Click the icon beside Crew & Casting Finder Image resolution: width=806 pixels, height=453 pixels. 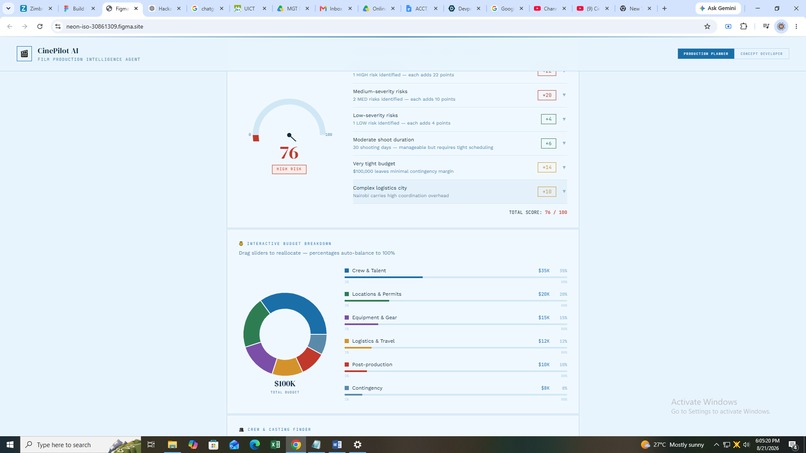pyautogui.click(x=241, y=429)
